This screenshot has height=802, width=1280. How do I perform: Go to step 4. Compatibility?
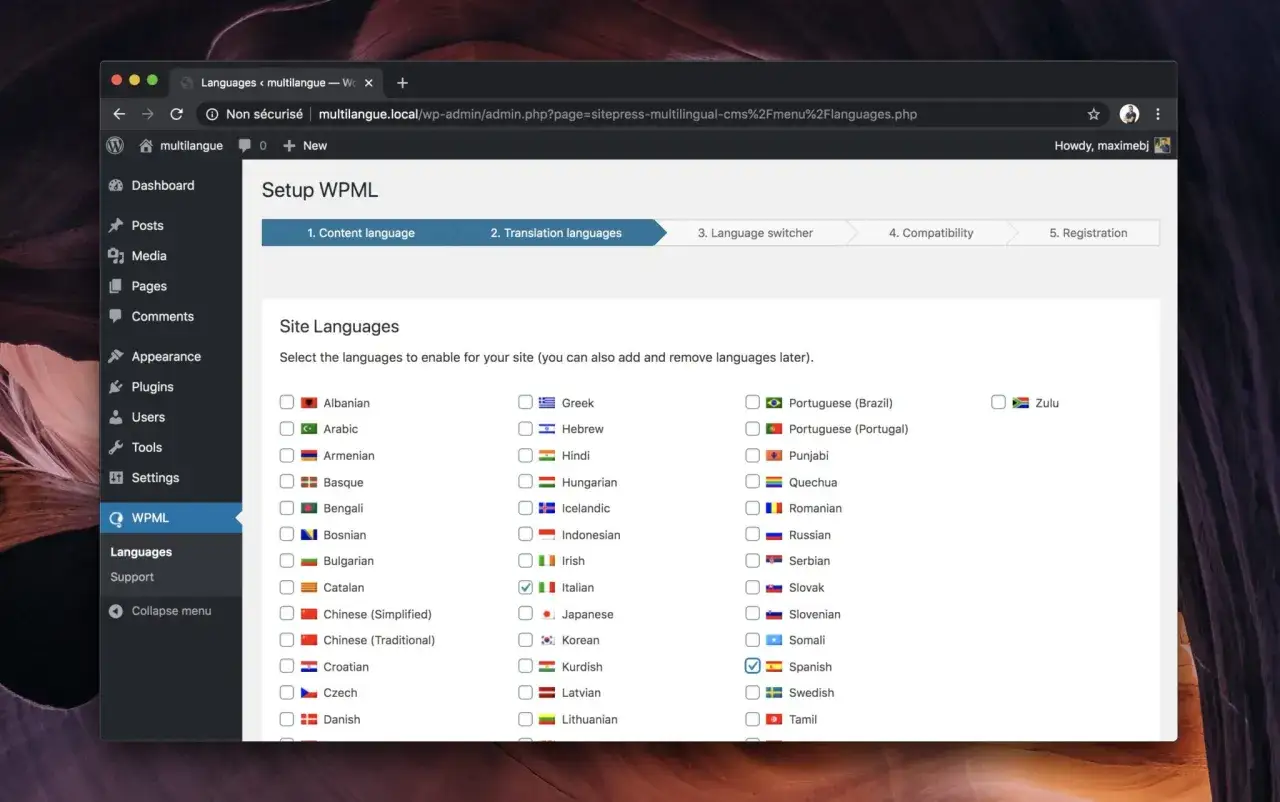(931, 233)
